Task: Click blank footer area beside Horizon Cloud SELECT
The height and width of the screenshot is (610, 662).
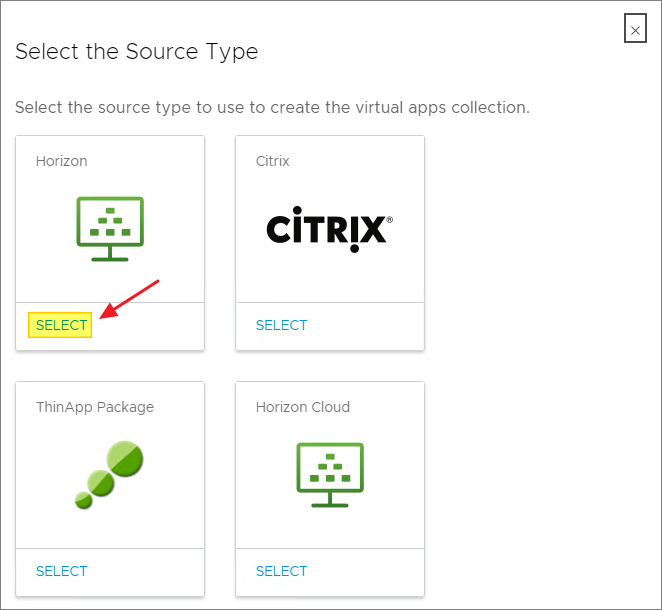Action: pyautogui.click(x=370, y=572)
